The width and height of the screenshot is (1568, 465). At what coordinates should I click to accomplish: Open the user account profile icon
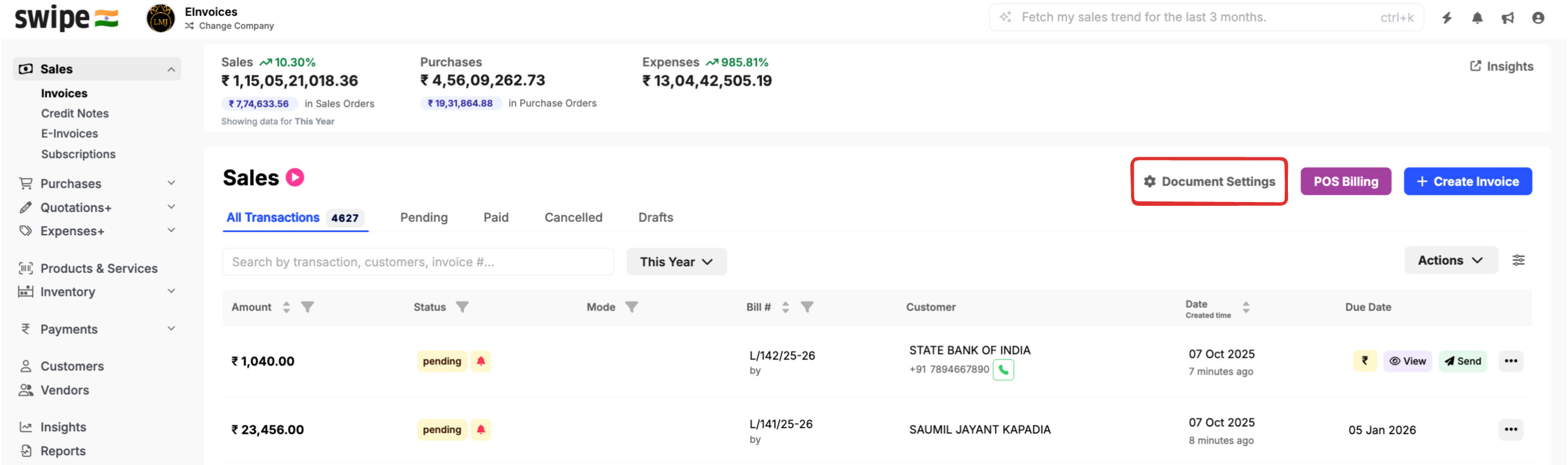[1537, 19]
